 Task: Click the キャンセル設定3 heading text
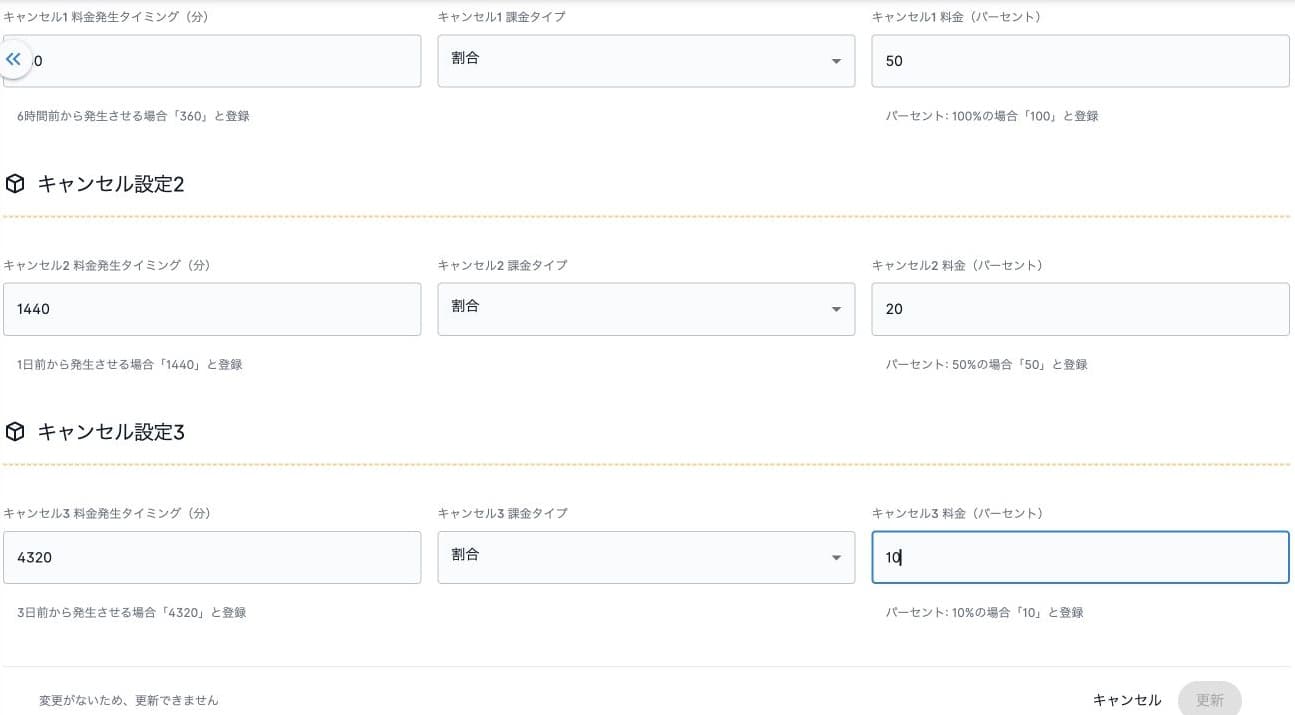tap(111, 432)
